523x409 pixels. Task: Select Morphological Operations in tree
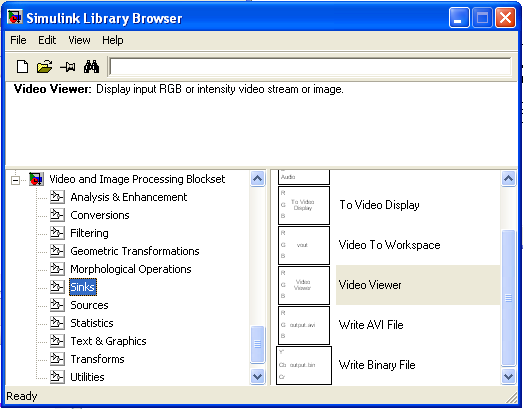tap(131, 269)
